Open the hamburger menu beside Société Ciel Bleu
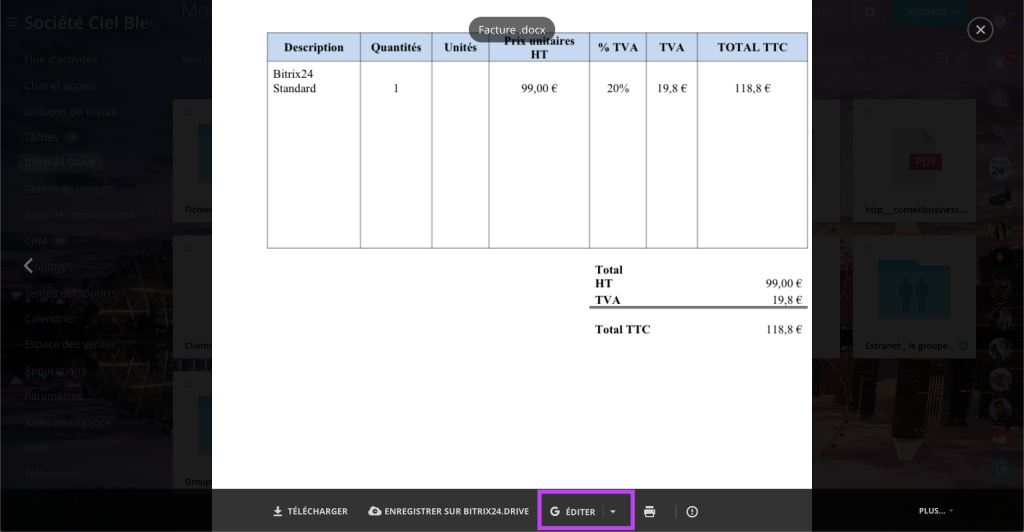 [x=12, y=22]
